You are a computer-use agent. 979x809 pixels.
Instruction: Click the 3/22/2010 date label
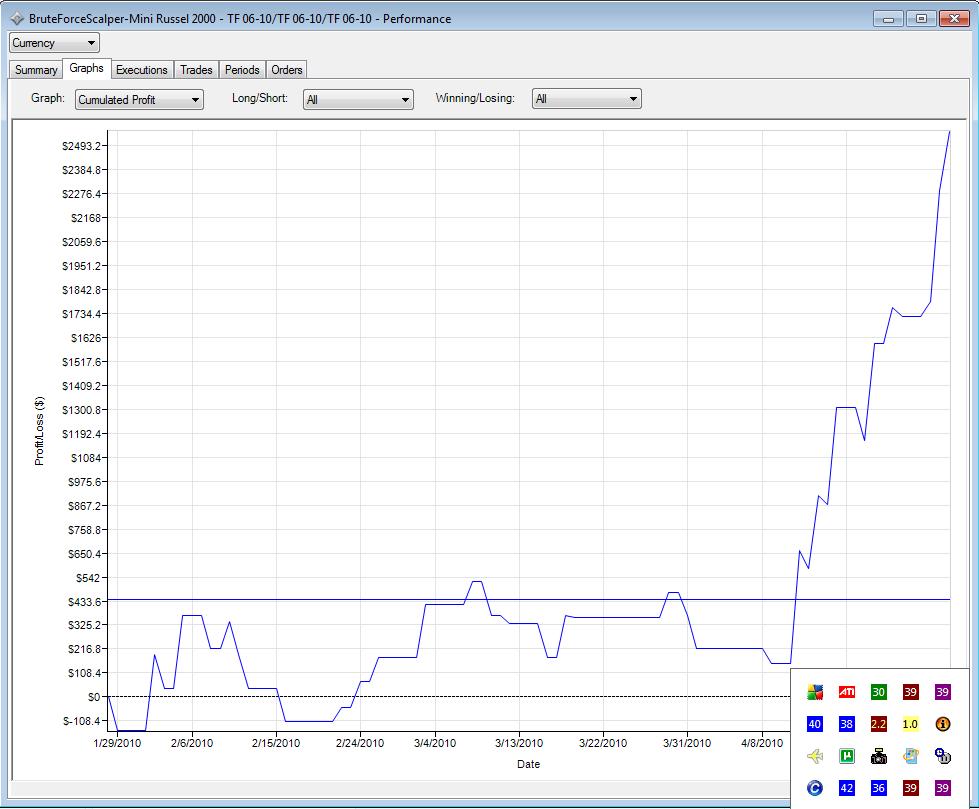point(603,743)
